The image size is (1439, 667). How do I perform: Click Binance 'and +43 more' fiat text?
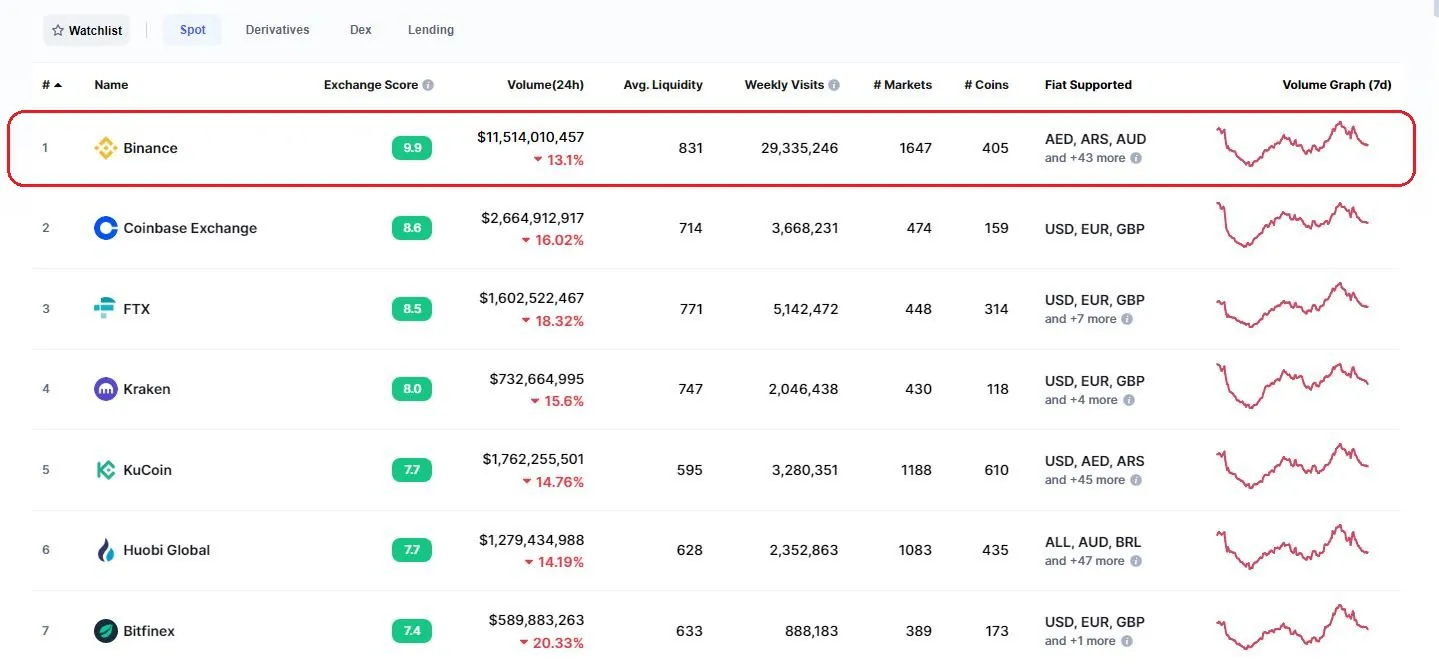click(1085, 158)
